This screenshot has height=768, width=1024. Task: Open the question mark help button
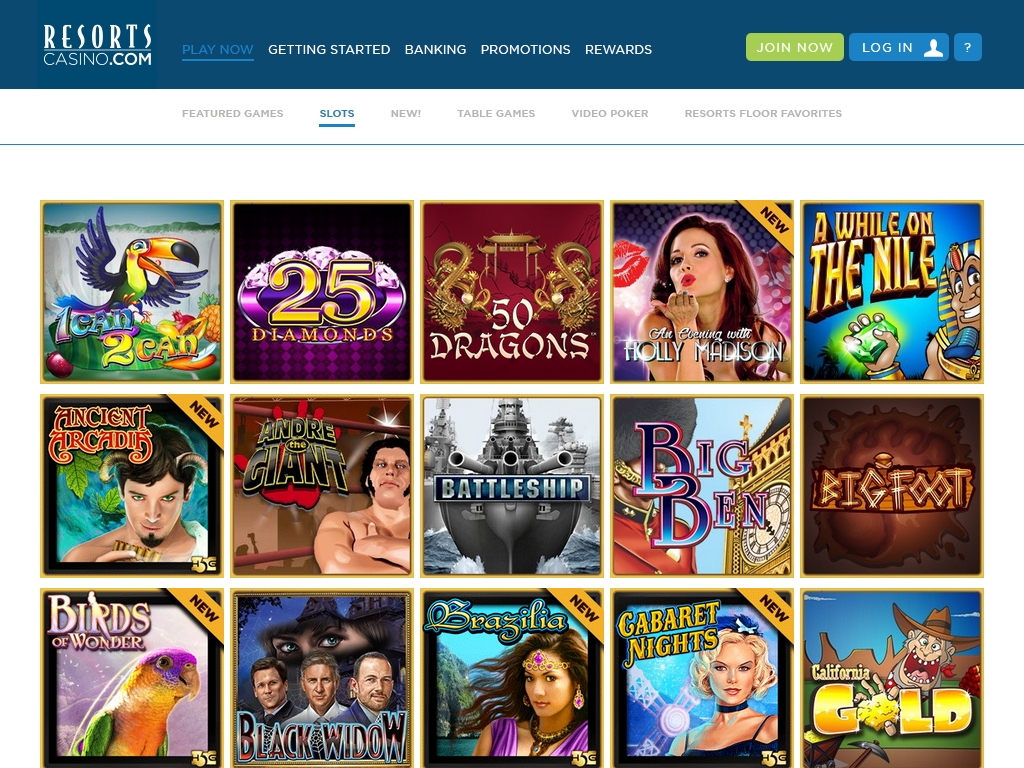coord(968,47)
